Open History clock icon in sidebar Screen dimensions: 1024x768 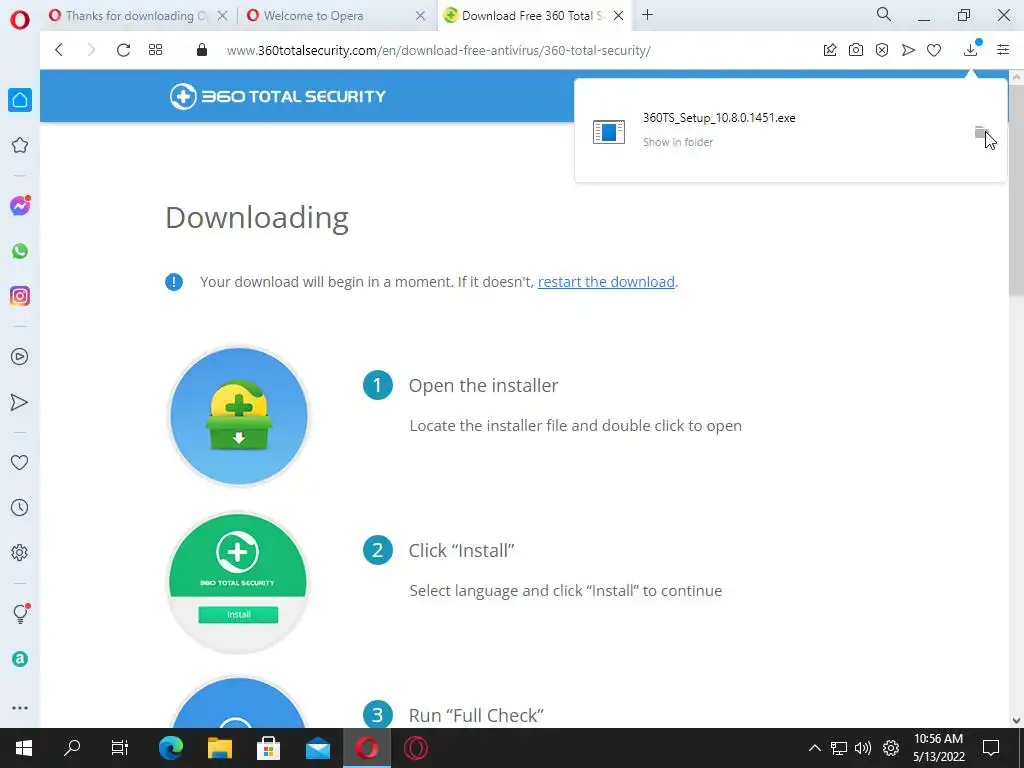[20, 507]
